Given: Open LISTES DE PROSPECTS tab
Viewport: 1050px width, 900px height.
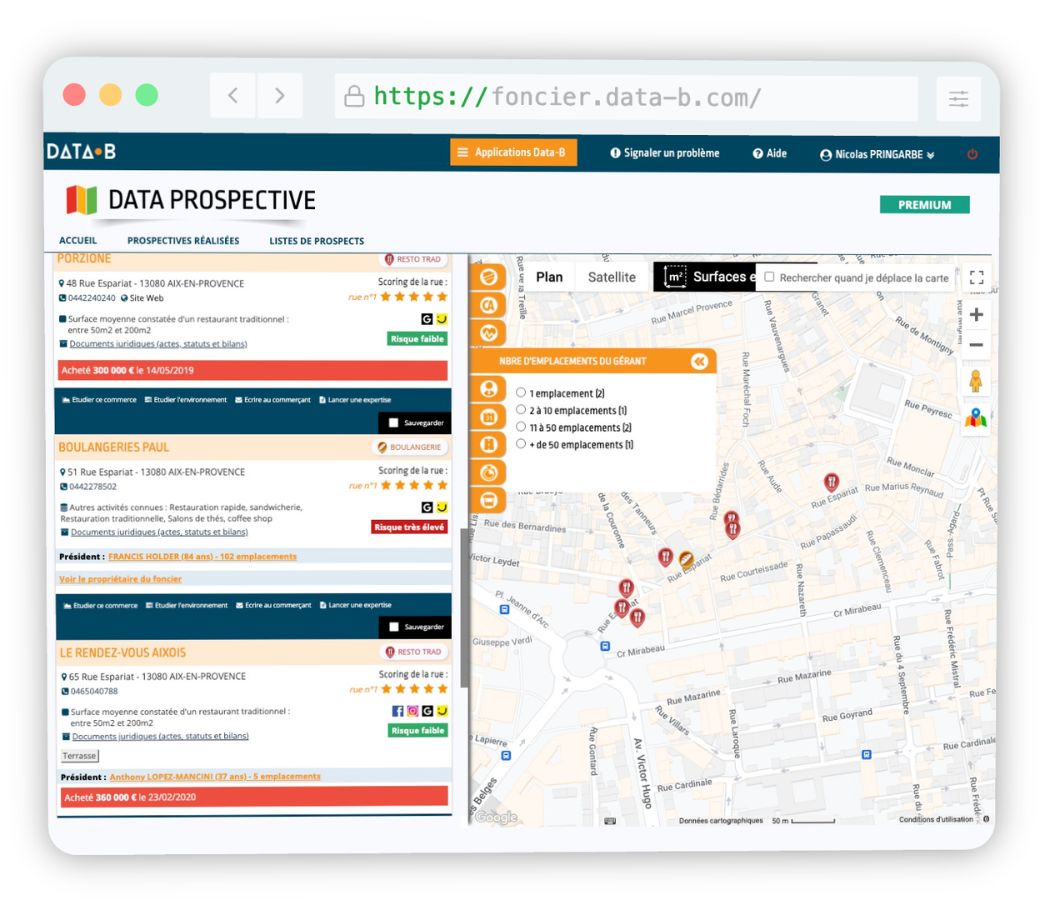Looking at the screenshot, I should click(317, 240).
